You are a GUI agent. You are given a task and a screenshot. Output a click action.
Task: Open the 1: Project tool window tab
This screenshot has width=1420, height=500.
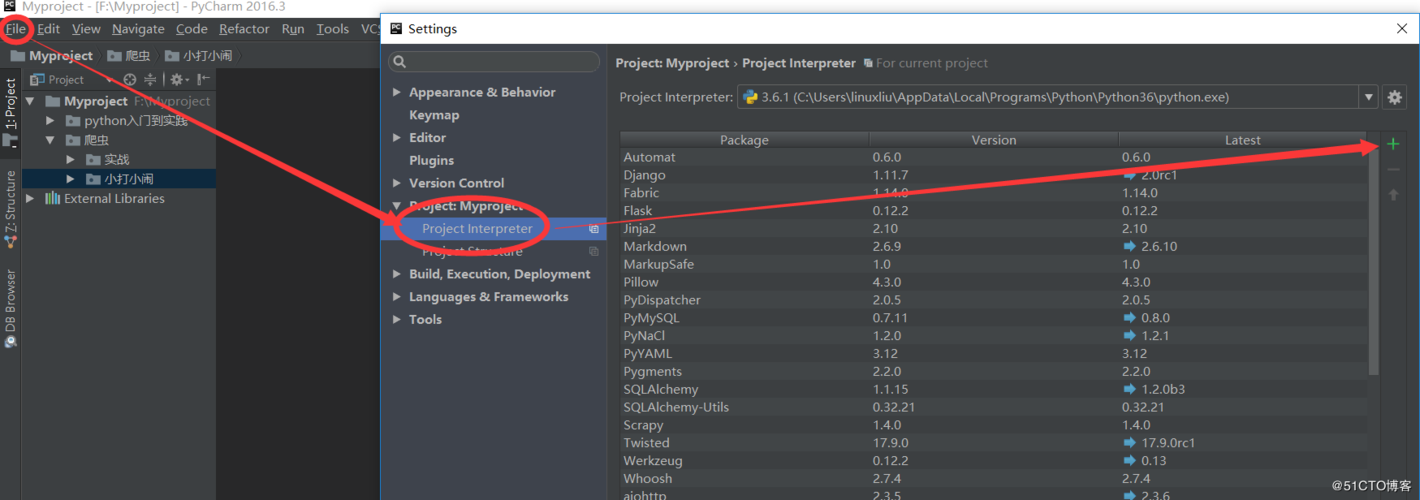[x=11, y=105]
